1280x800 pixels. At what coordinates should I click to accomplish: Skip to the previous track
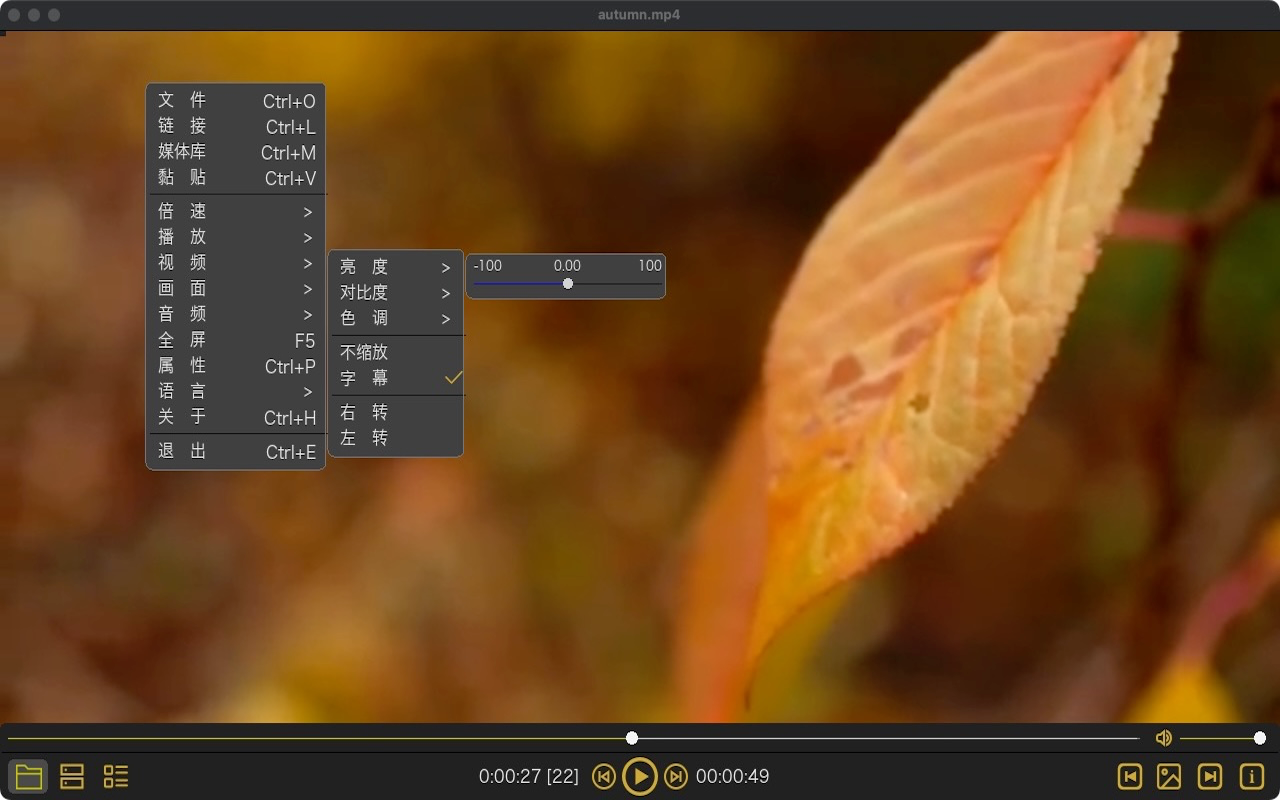[603, 776]
